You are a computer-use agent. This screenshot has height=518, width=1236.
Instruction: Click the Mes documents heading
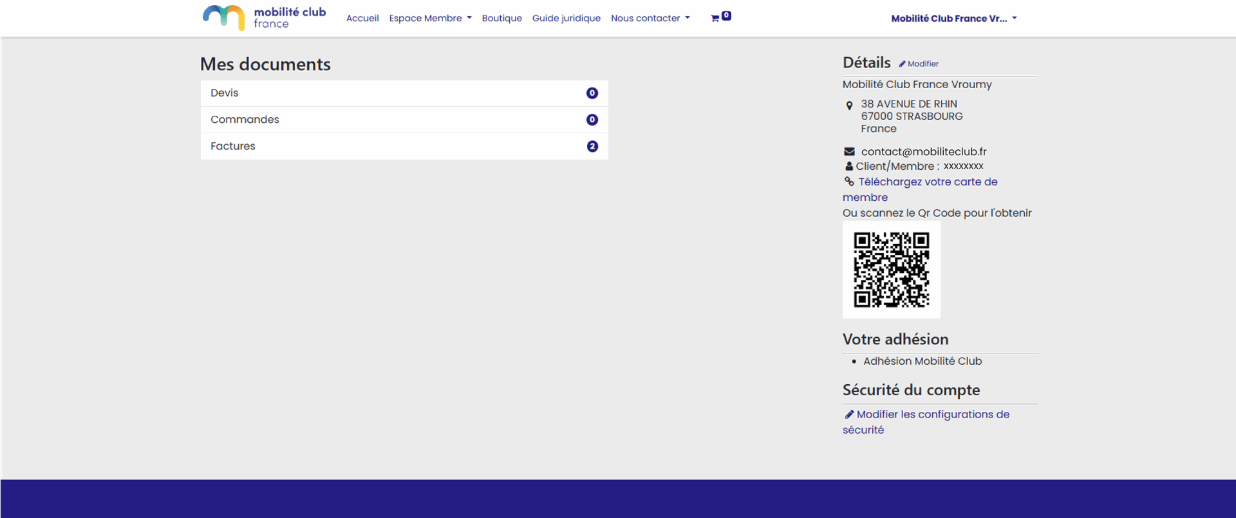pyautogui.click(x=265, y=64)
